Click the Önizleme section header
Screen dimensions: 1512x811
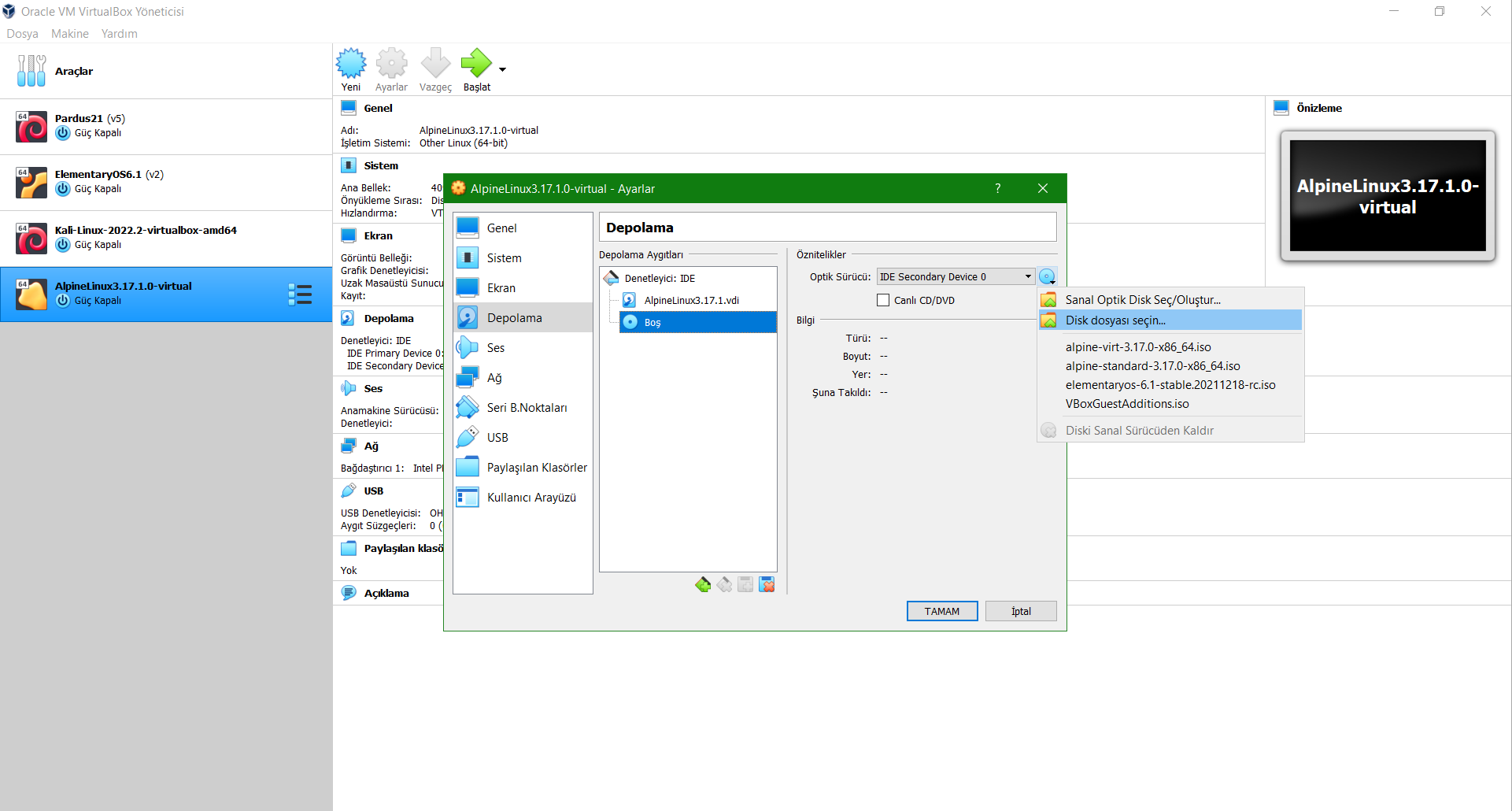pyautogui.click(x=1319, y=108)
